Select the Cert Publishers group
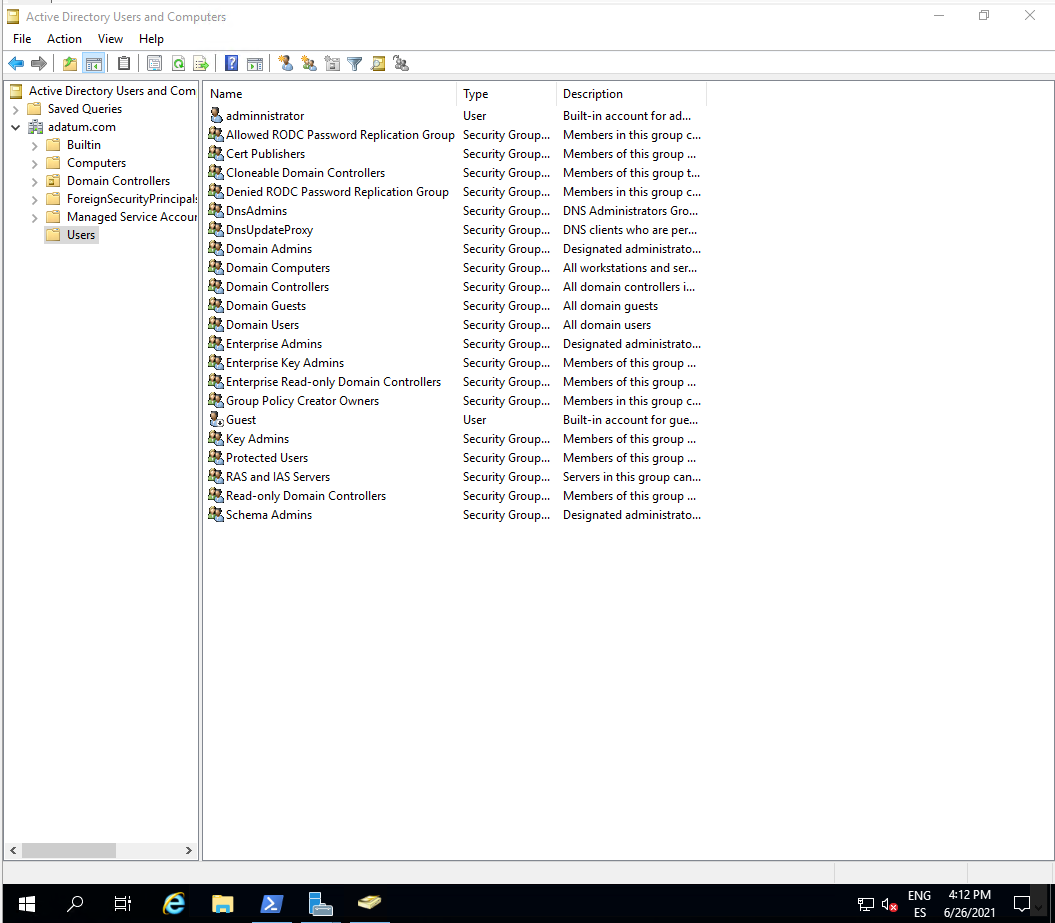 tap(256, 154)
